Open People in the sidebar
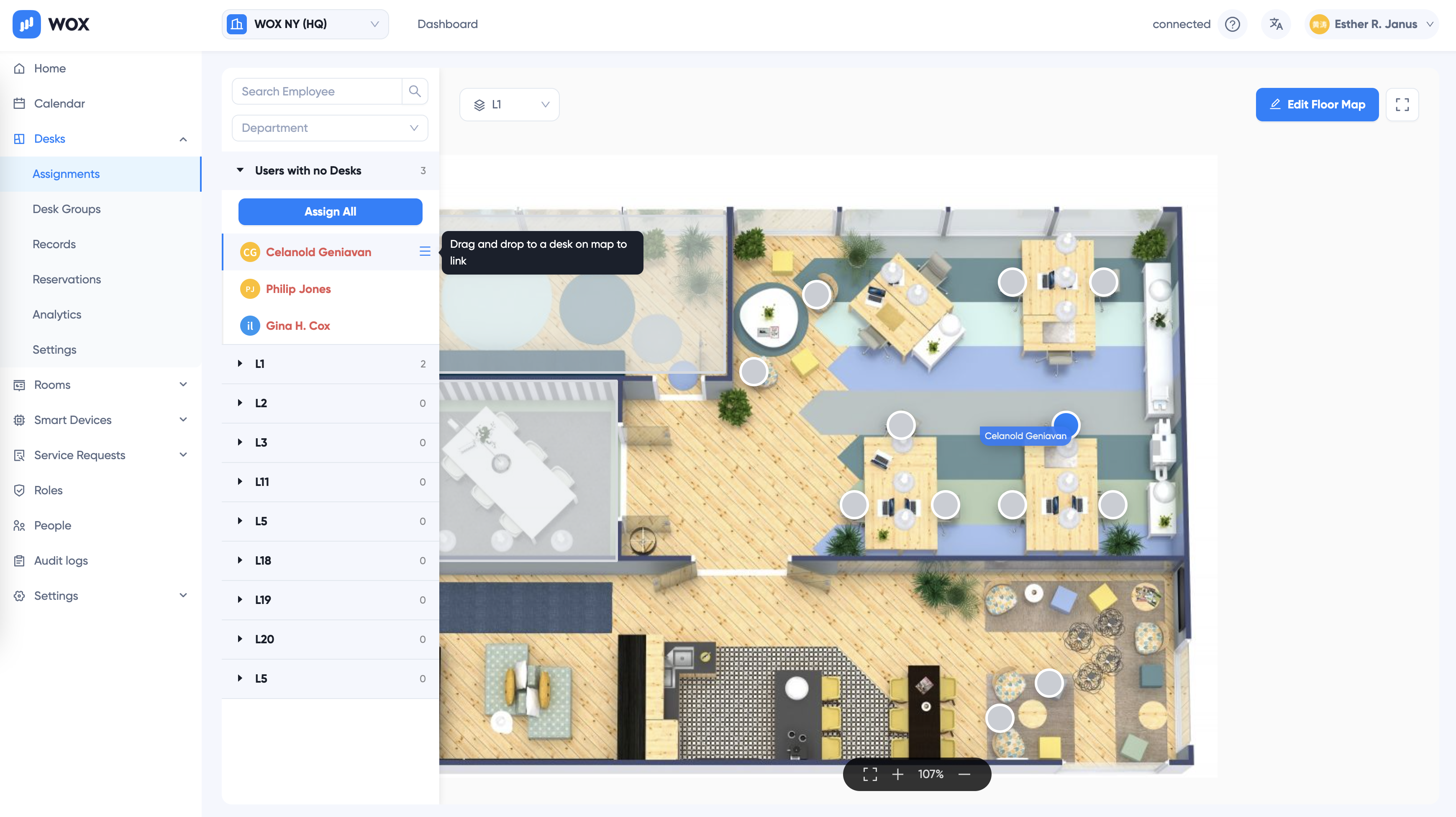The image size is (1456, 817). 100,525
